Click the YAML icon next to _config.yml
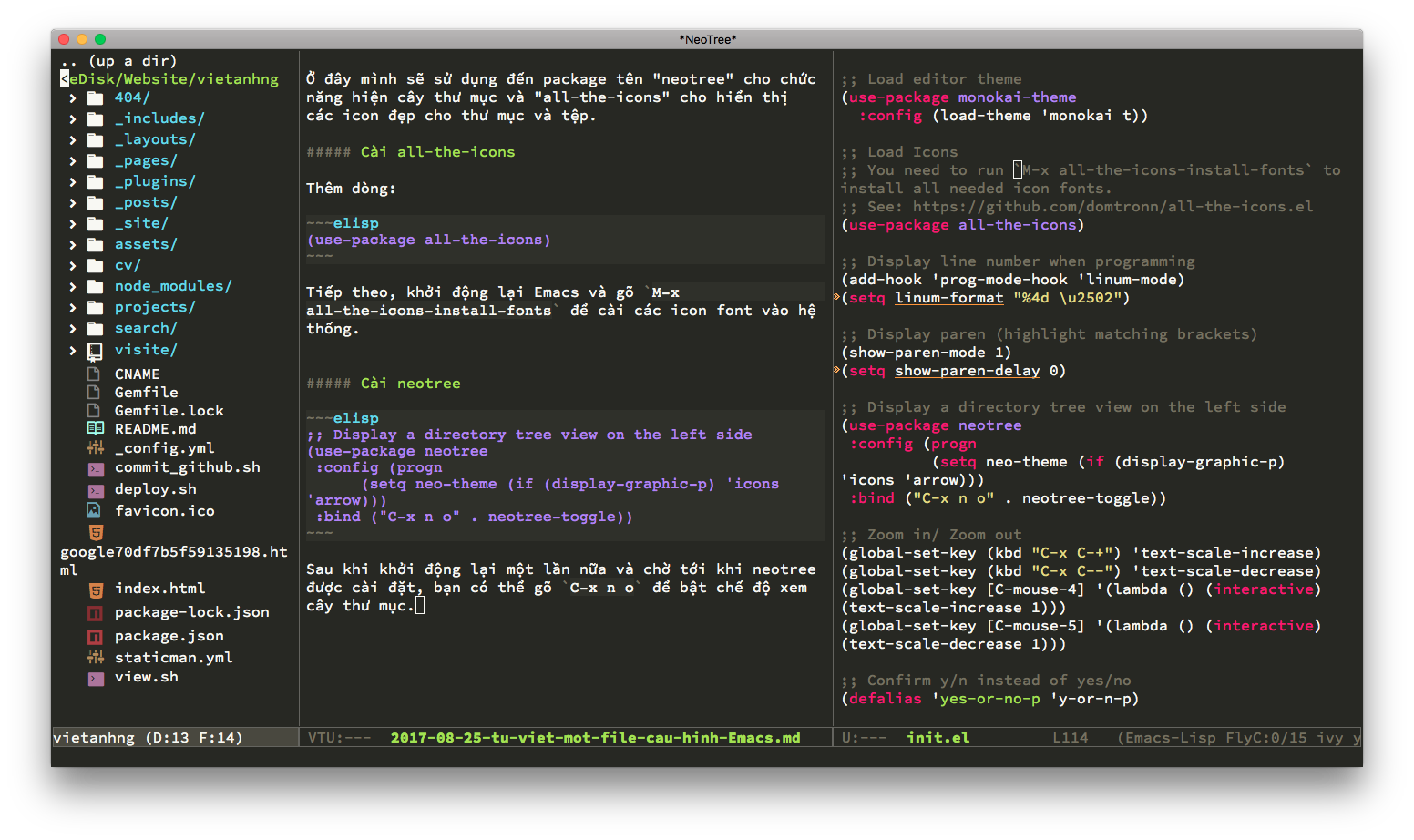This screenshot has height=840, width=1414. point(96,447)
